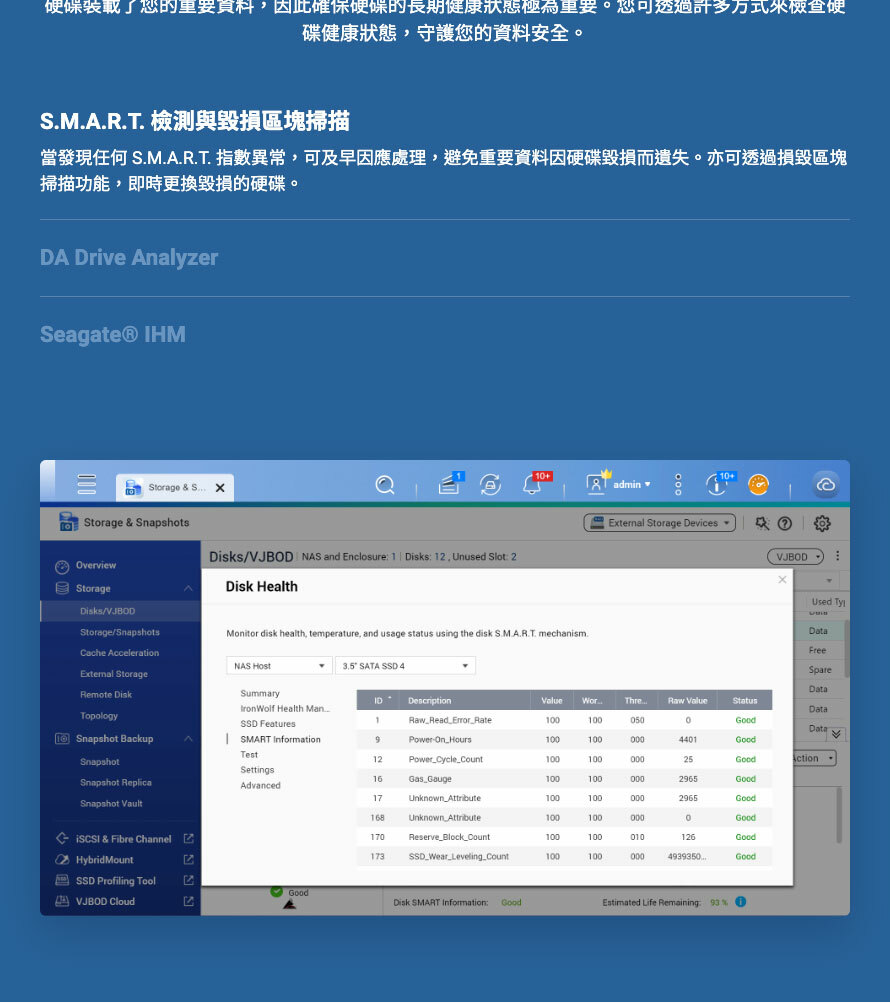Select the Raw_Read_Error_Rate row
Screen dimensions: 890x1003
564,720
